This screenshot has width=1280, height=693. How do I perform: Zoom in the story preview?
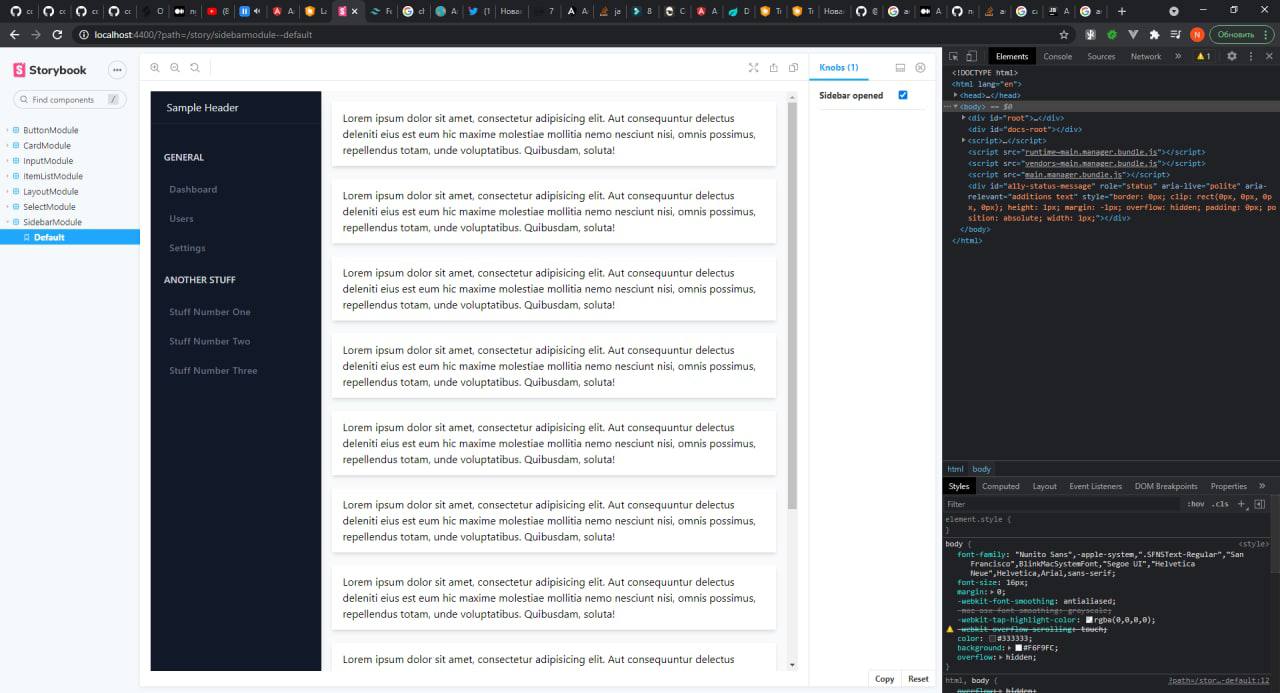click(155, 68)
